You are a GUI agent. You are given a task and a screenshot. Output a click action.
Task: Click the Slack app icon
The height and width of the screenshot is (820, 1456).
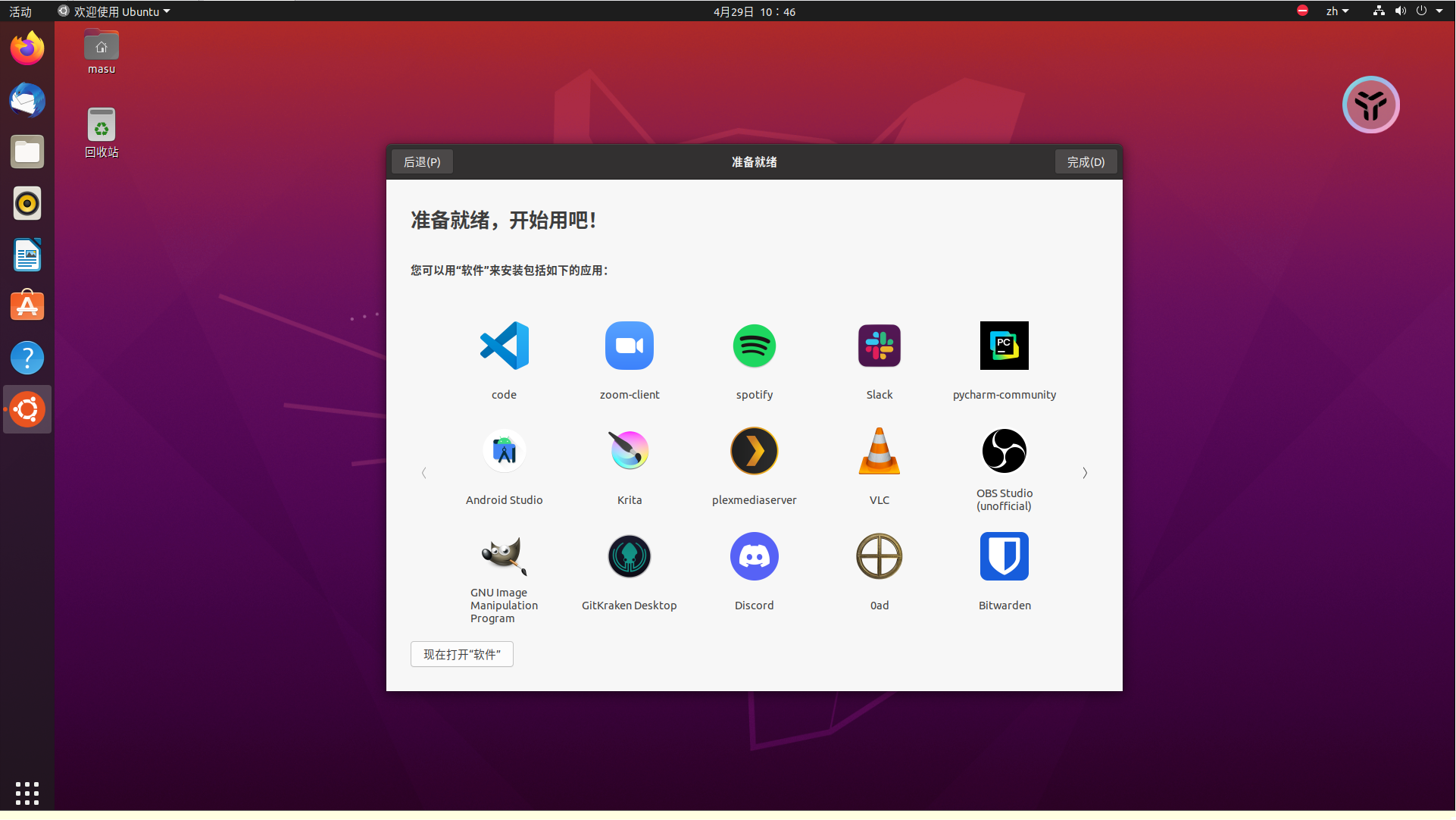[x=879, y=346]
